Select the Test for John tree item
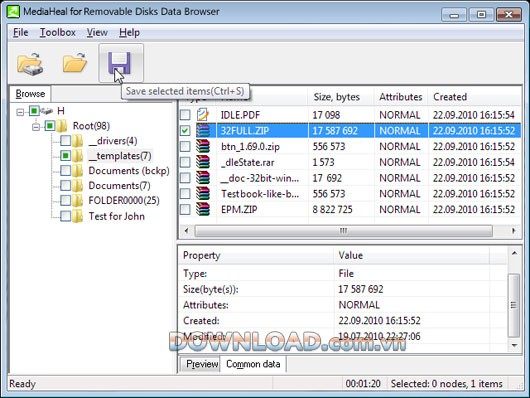 [x=117, y=216]
